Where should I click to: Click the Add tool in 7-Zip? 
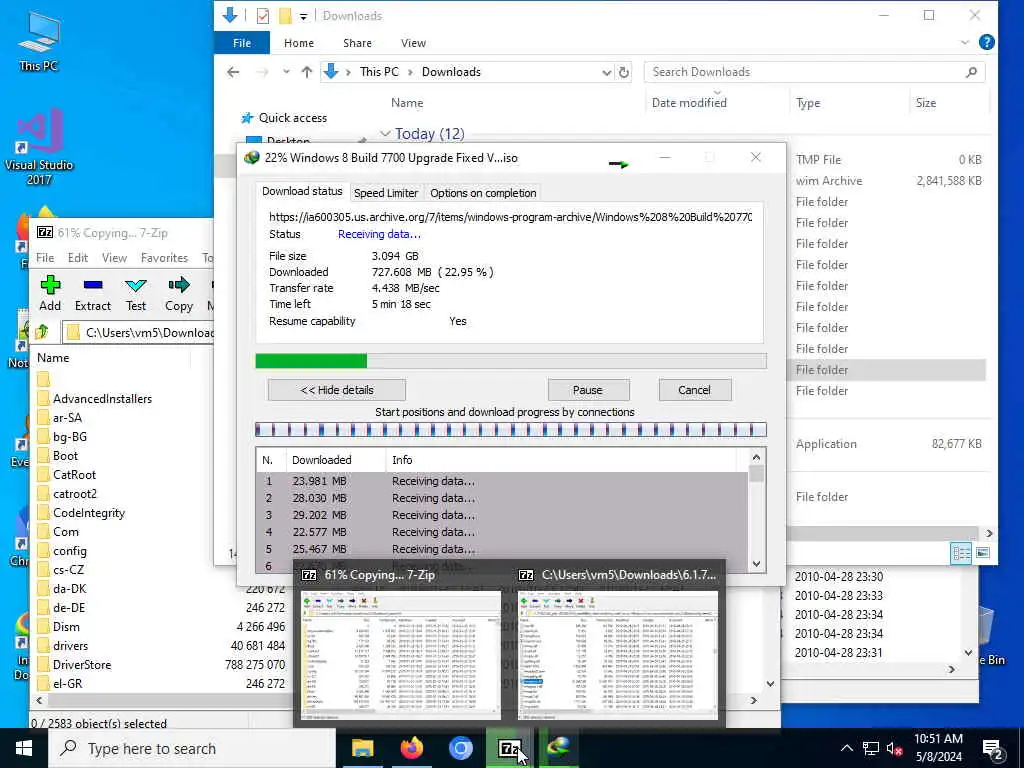(50, 293)
